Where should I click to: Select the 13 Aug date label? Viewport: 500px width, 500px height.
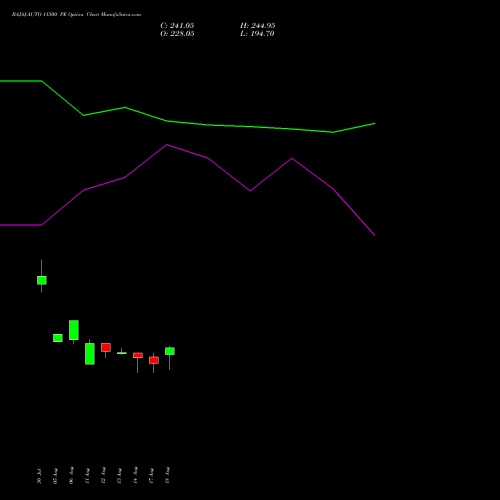119,476
